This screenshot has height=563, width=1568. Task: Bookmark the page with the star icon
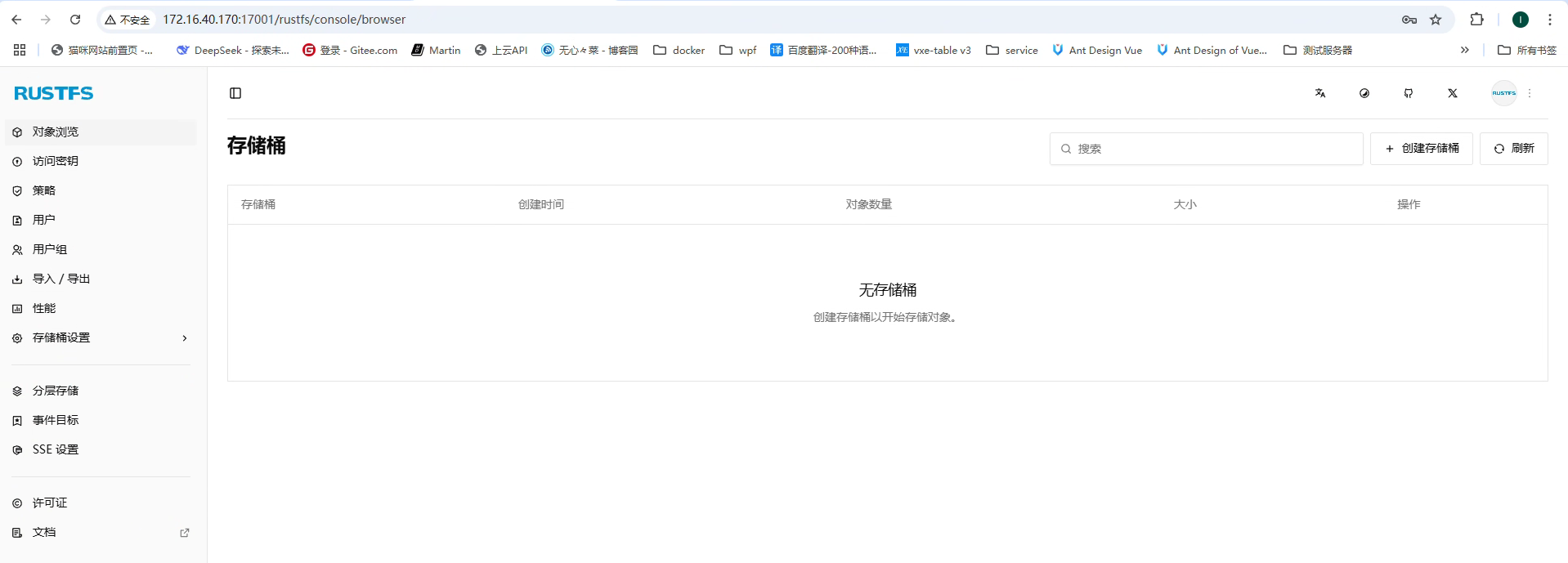[1436, 20]
